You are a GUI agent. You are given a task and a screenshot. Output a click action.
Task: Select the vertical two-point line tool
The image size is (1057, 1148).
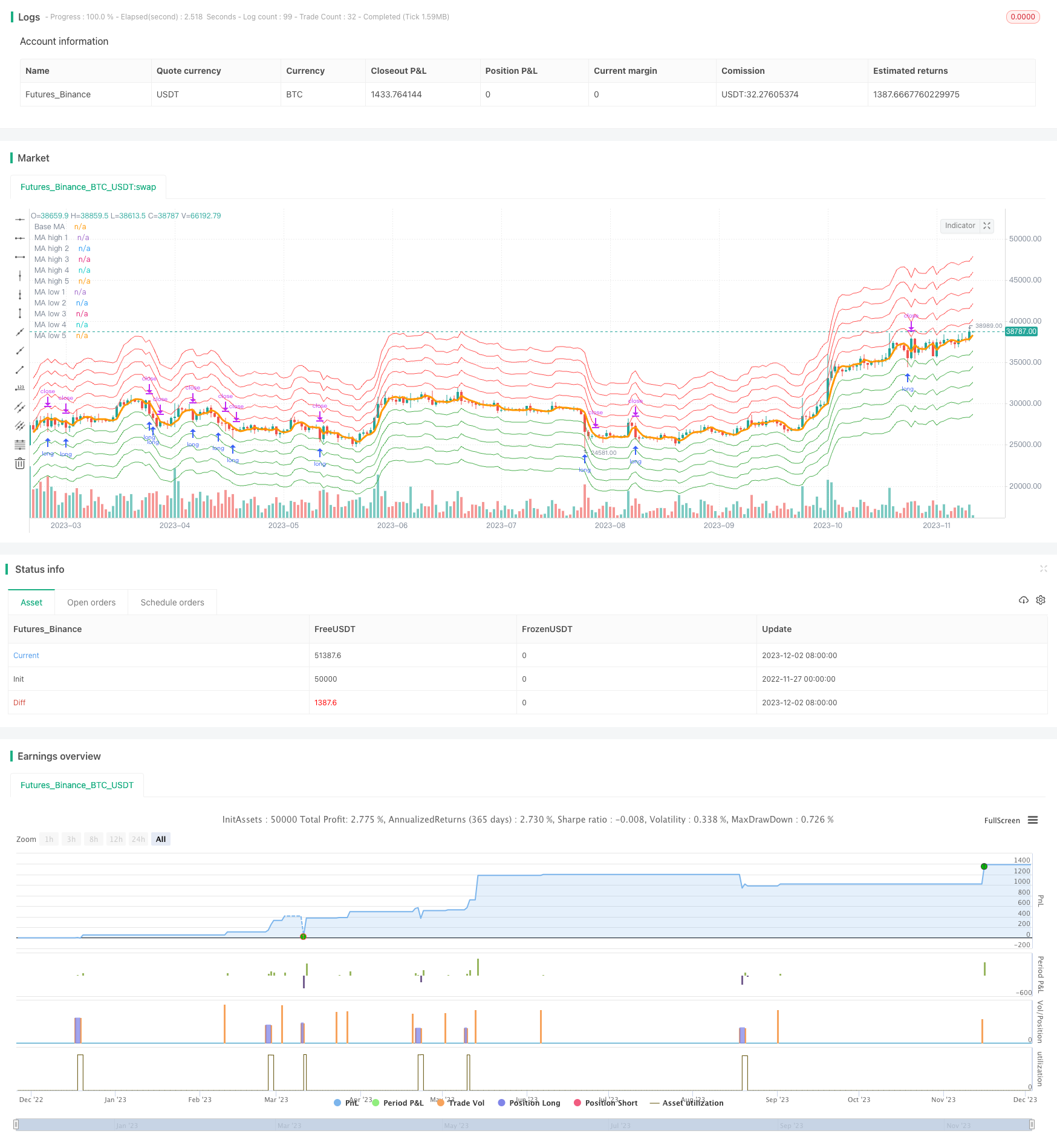[20, 295]
